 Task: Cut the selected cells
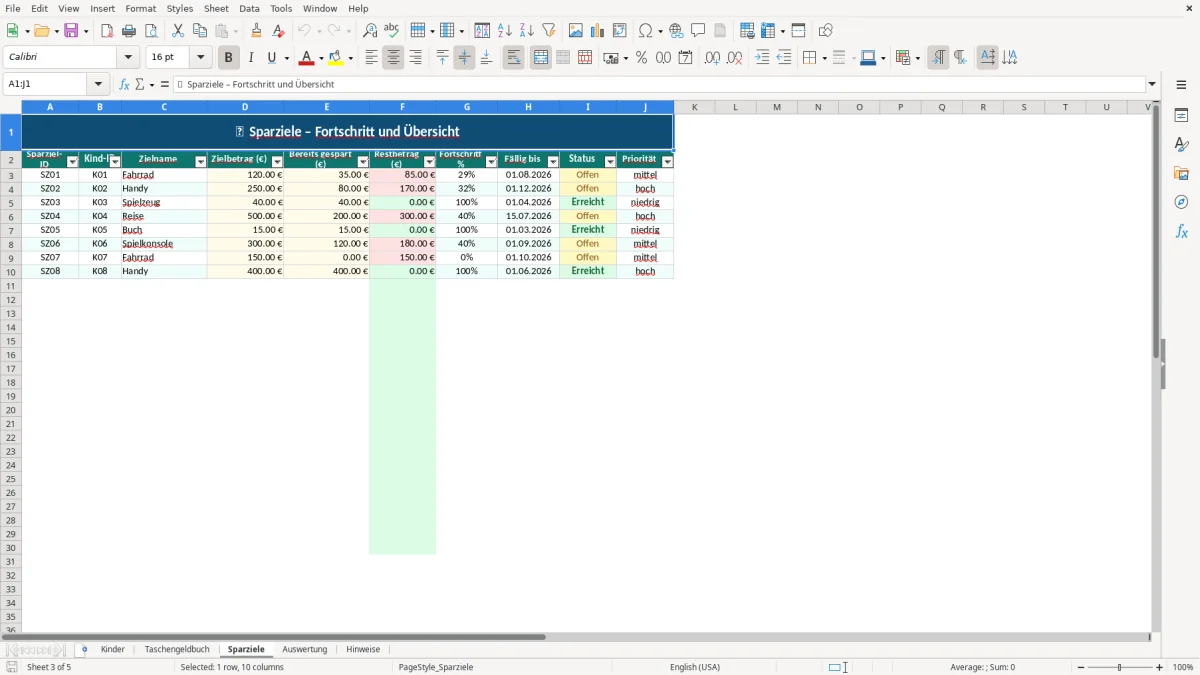[x=178, y=31]
